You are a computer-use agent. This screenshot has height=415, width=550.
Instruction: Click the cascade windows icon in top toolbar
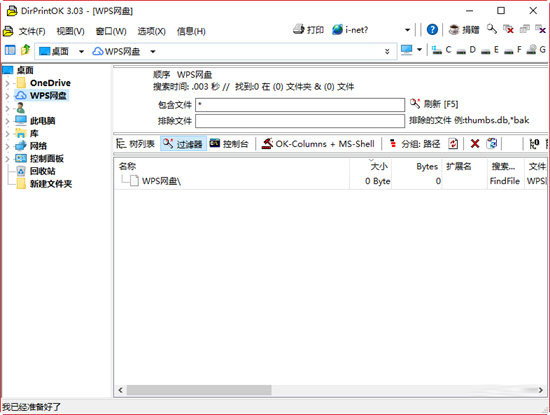coord(524,29)
